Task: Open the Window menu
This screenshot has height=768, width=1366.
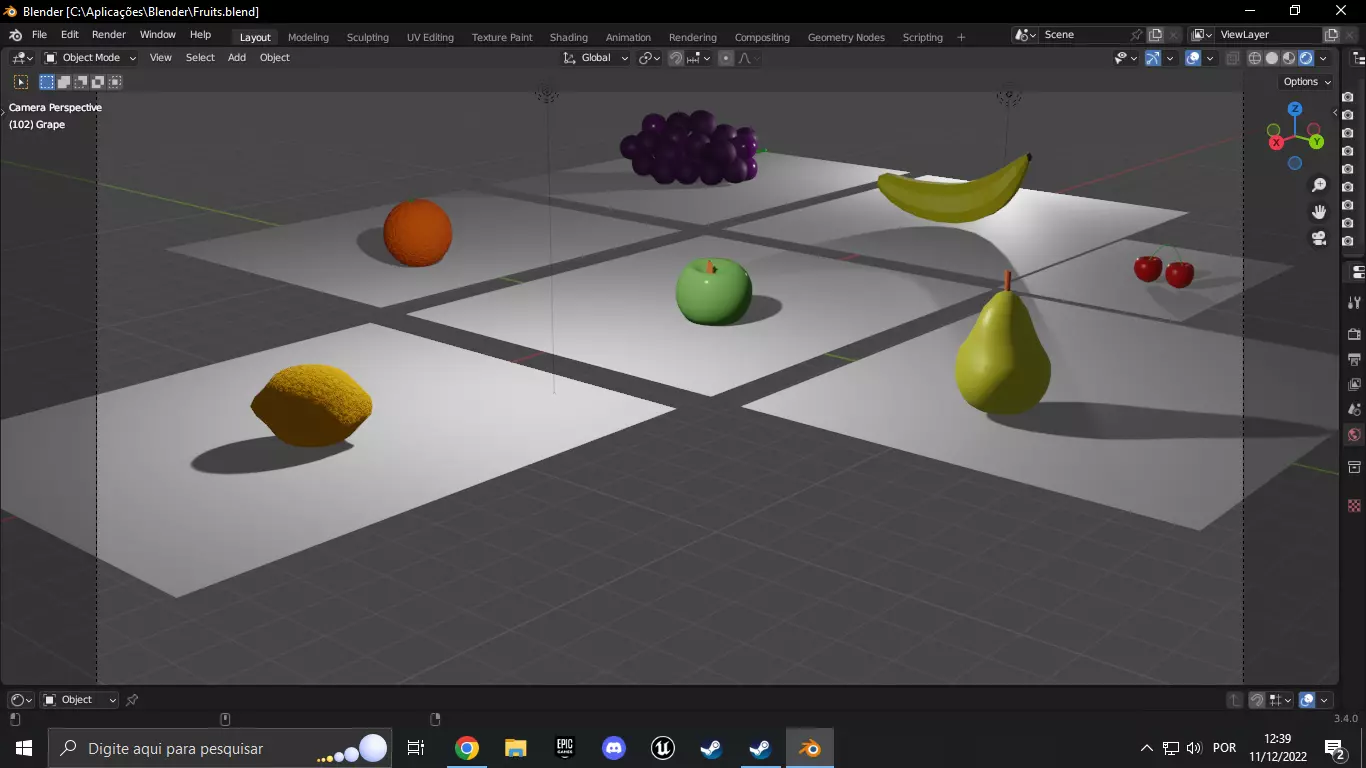Action: [158, 35]
